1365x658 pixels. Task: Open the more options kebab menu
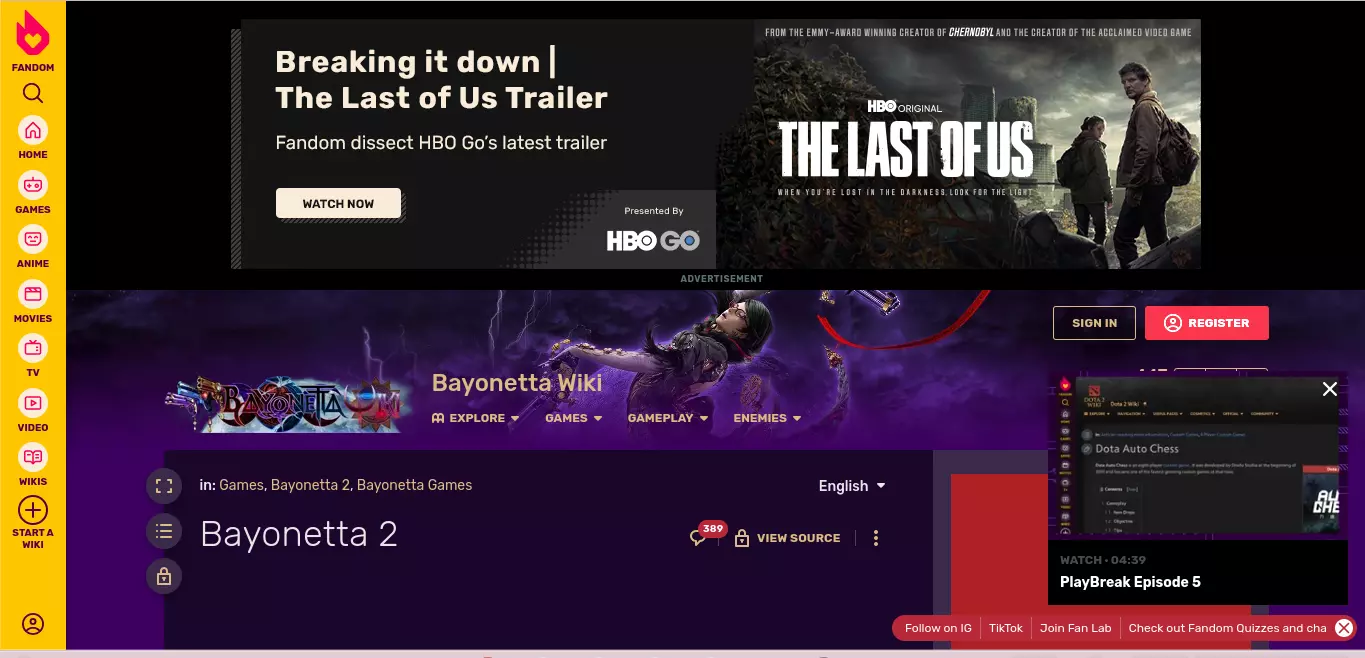click(x=876, y=538)
